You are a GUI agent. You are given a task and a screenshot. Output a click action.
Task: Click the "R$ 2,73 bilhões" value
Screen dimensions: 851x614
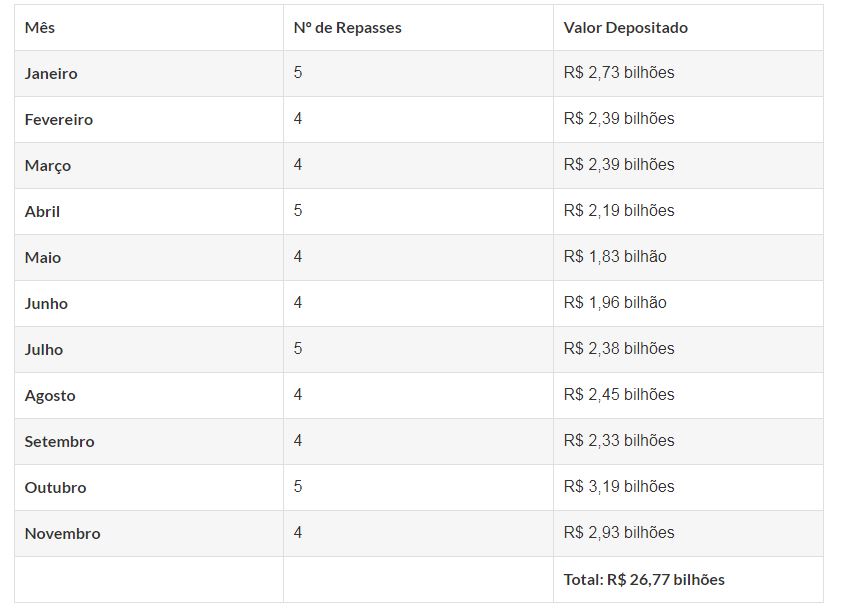tap(619, 73)
